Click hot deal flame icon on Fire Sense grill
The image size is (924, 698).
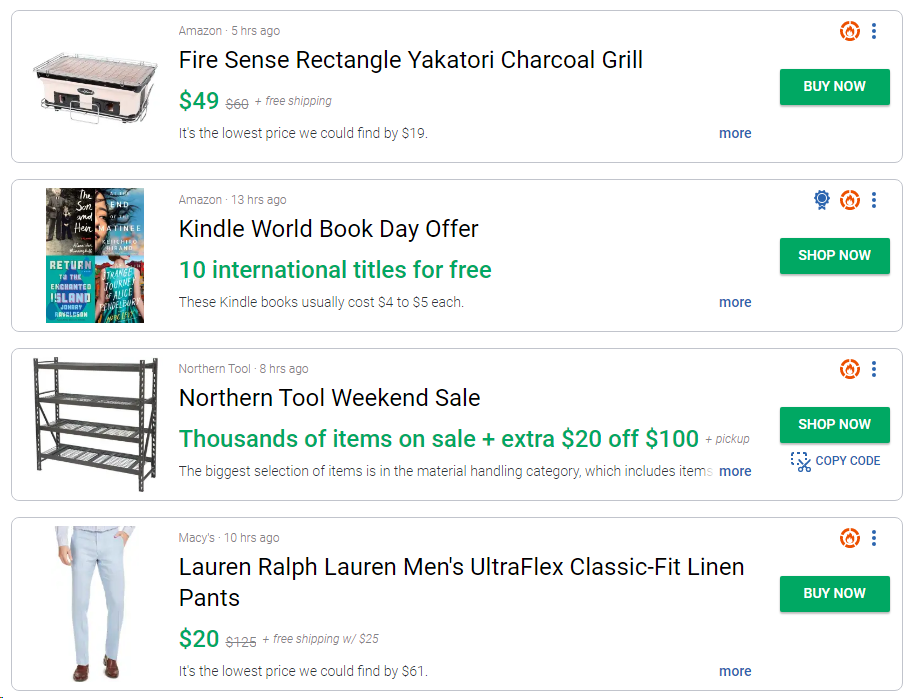click(850, 32)
